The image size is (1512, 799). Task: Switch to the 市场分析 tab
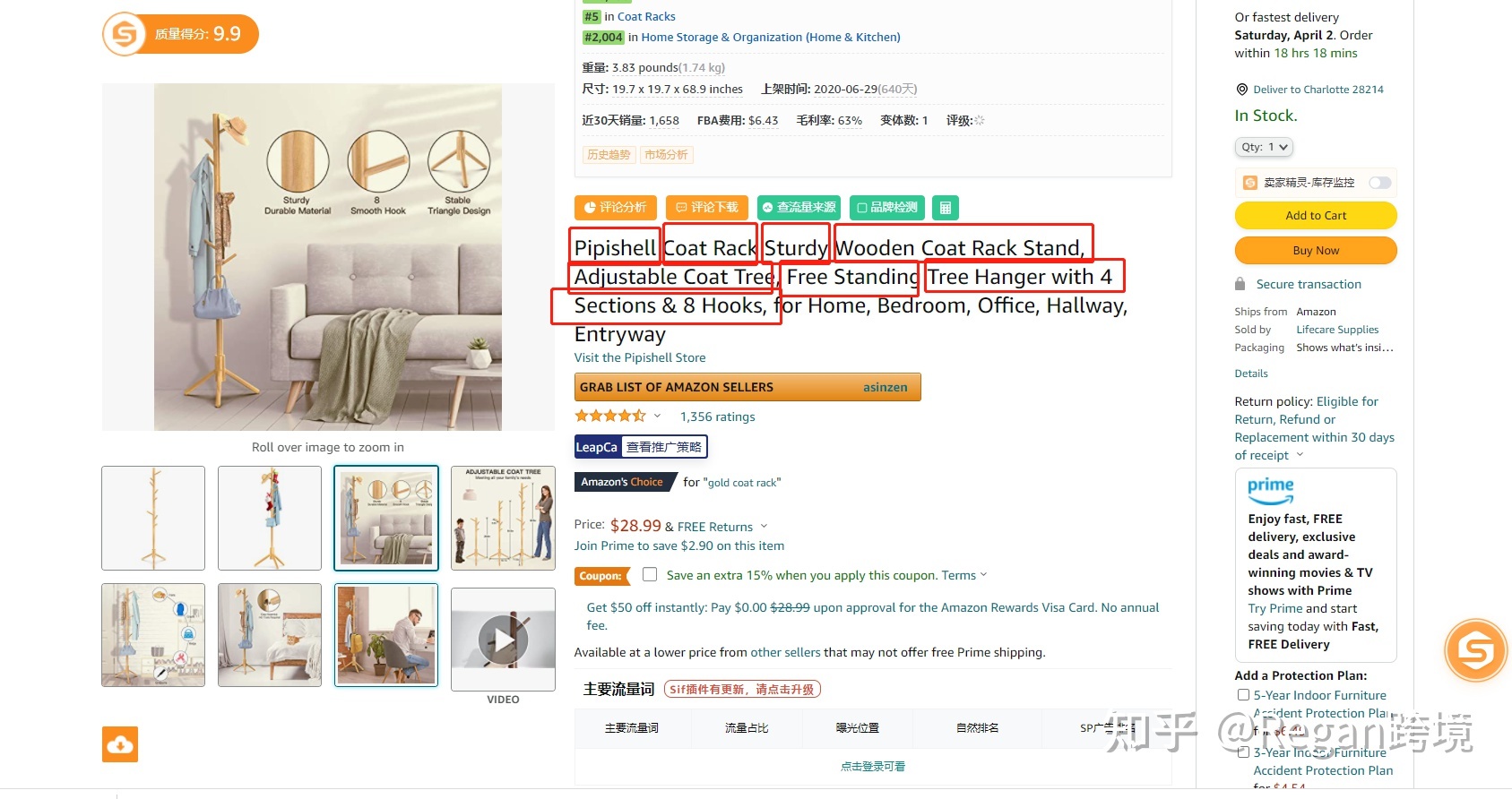[x=666, y=155]
